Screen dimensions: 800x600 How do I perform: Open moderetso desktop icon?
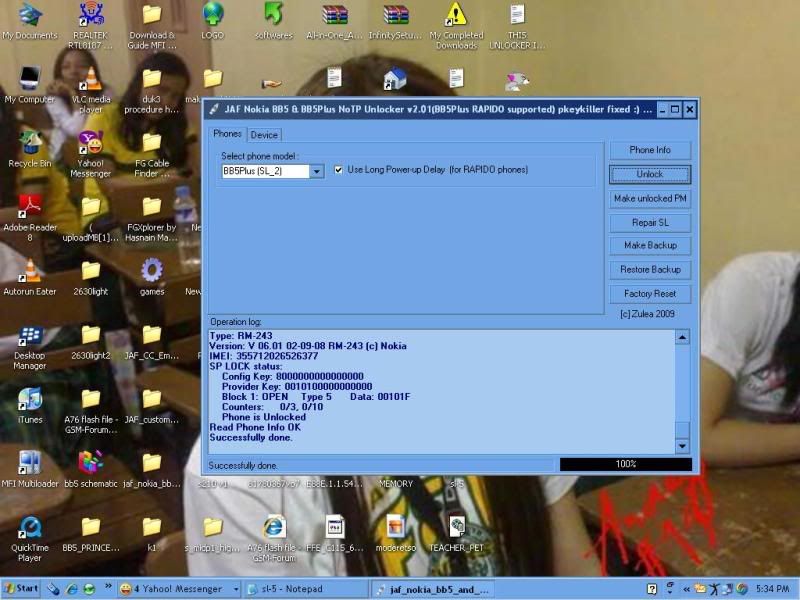tap(395, 534)
